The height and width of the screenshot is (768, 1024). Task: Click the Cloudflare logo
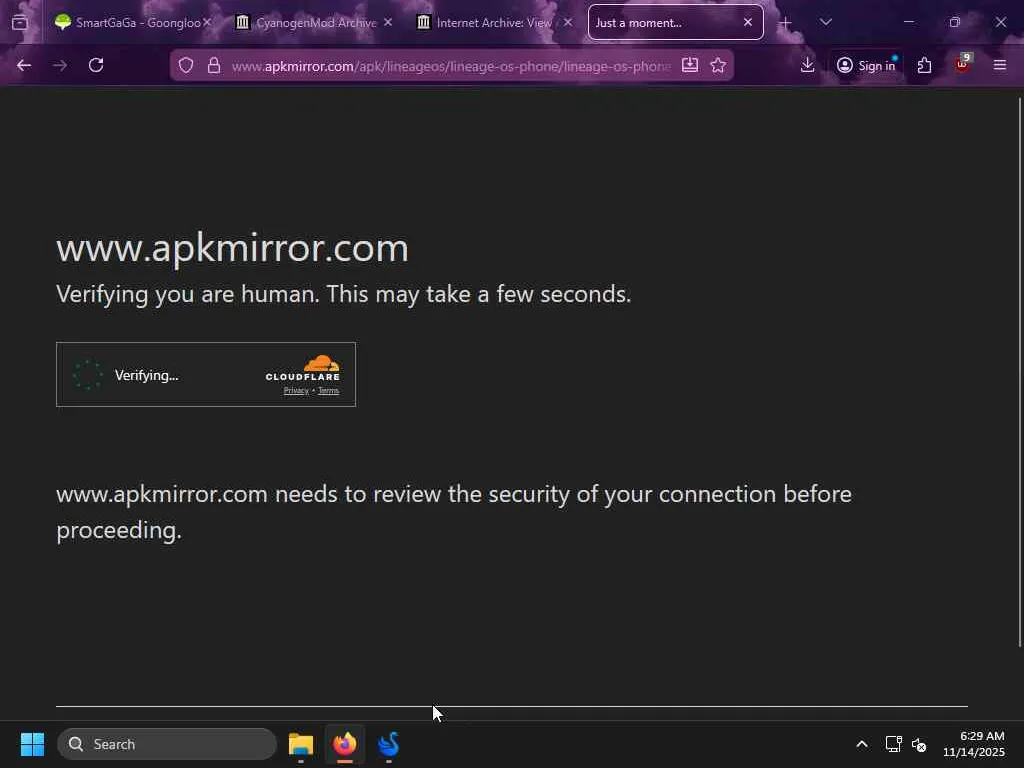(x=302, y=368)
